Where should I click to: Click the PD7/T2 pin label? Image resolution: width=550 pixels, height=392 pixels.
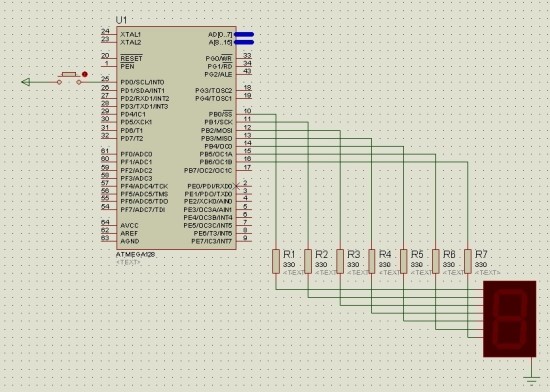pos(132,138)
